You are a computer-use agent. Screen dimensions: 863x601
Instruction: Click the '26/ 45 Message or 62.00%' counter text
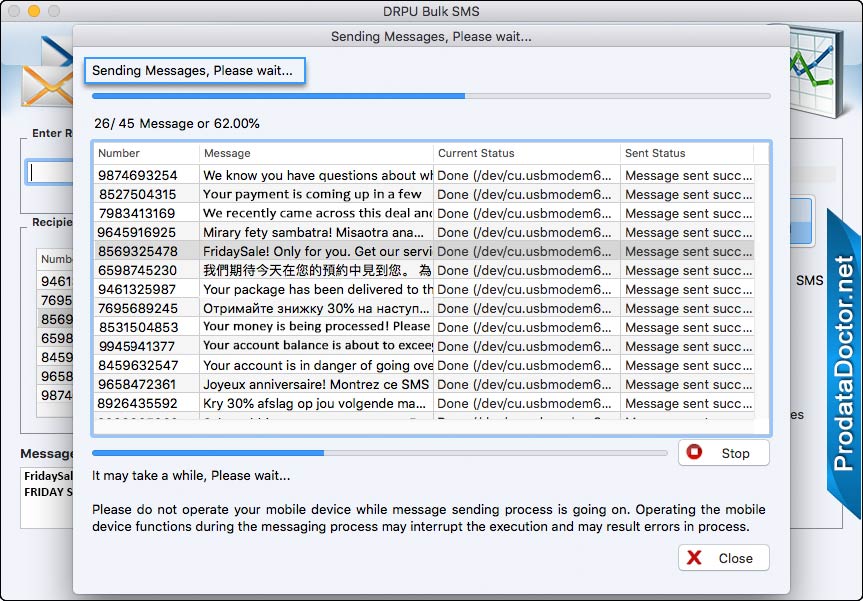pos(177,123)
